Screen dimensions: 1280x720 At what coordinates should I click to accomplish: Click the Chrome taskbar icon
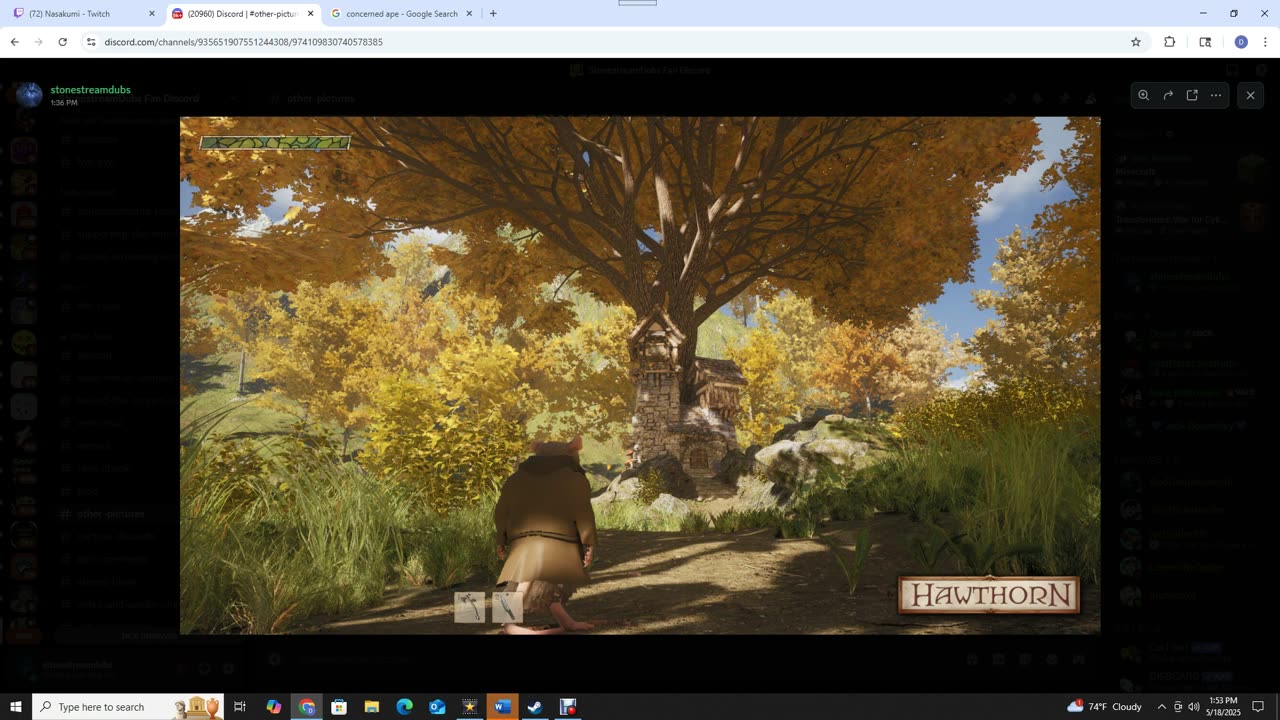pyautogui.click(x=307, y=707)
